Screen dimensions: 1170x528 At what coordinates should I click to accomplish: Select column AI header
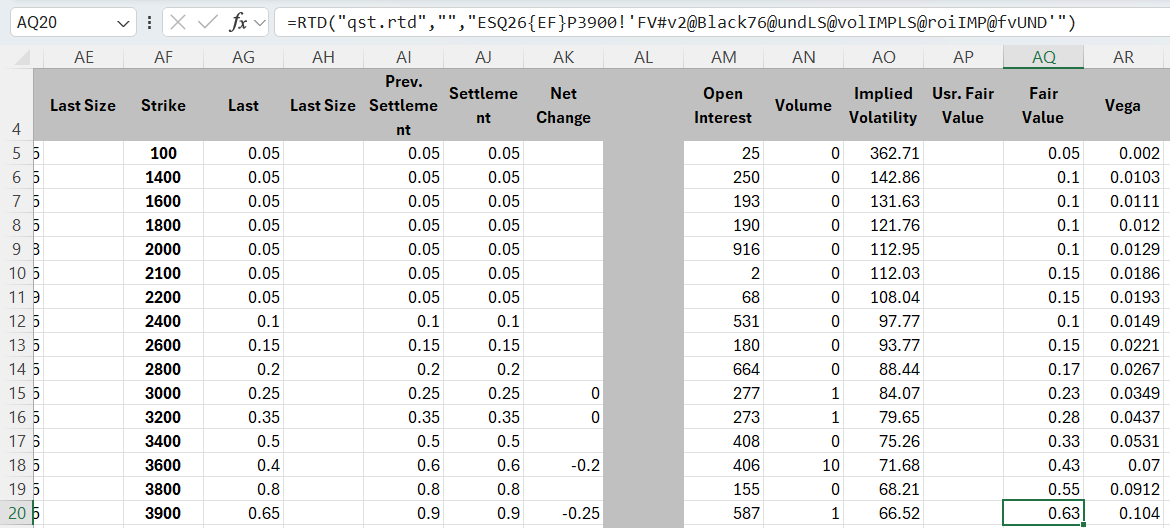tap(404, 57)
